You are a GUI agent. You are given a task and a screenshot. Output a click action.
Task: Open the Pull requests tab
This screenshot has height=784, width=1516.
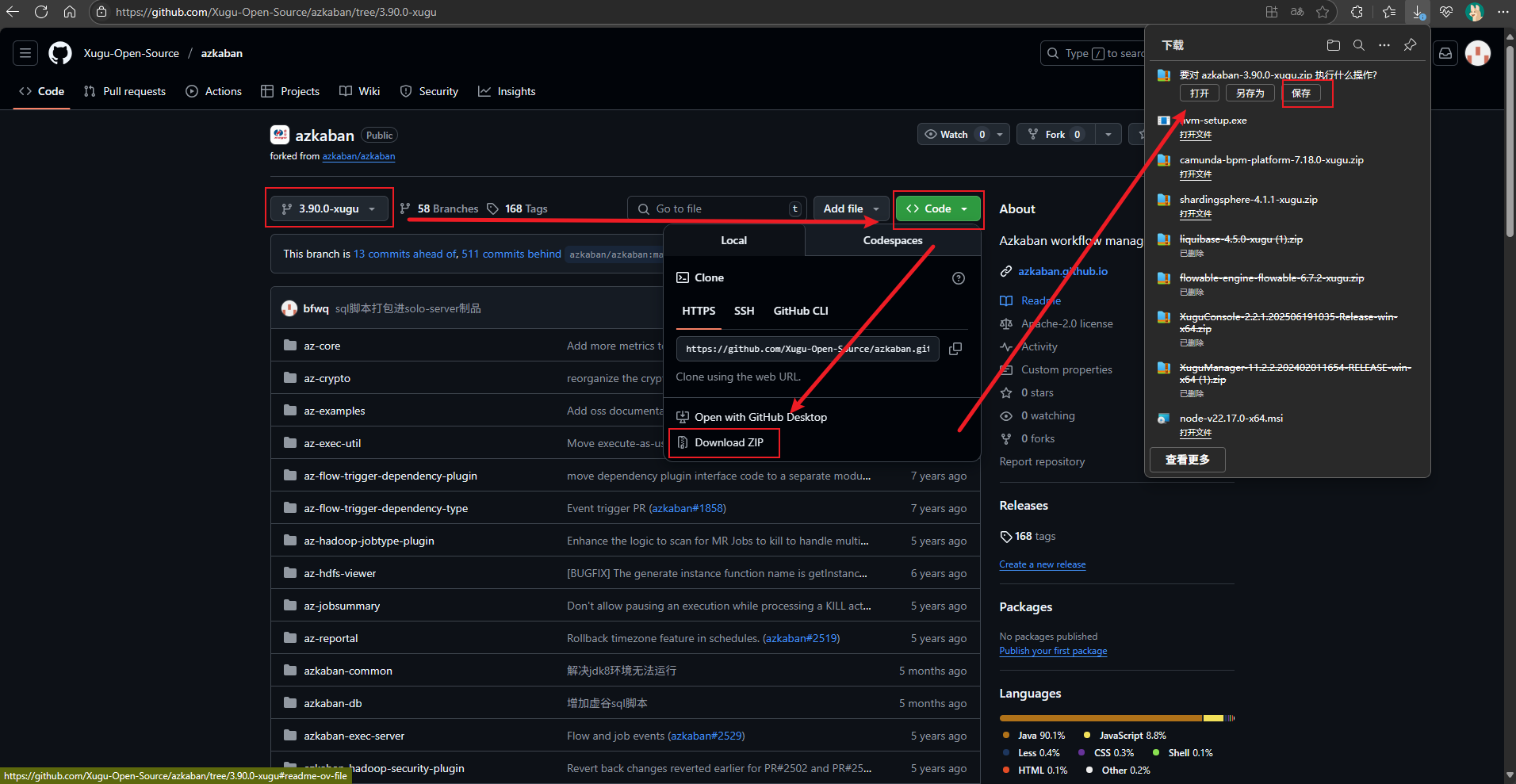point(125,91)
